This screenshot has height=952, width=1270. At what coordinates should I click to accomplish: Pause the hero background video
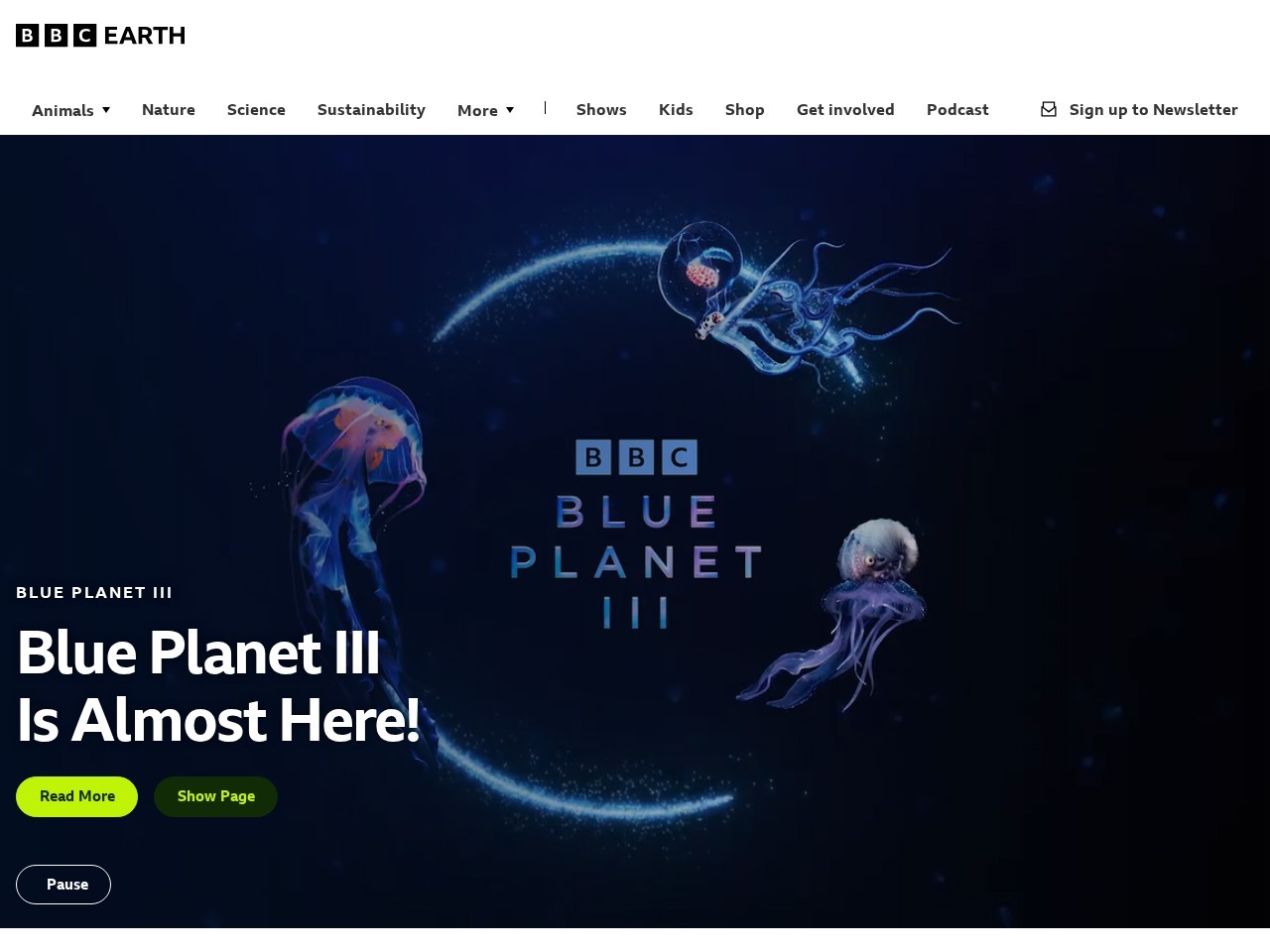(63, 885)
